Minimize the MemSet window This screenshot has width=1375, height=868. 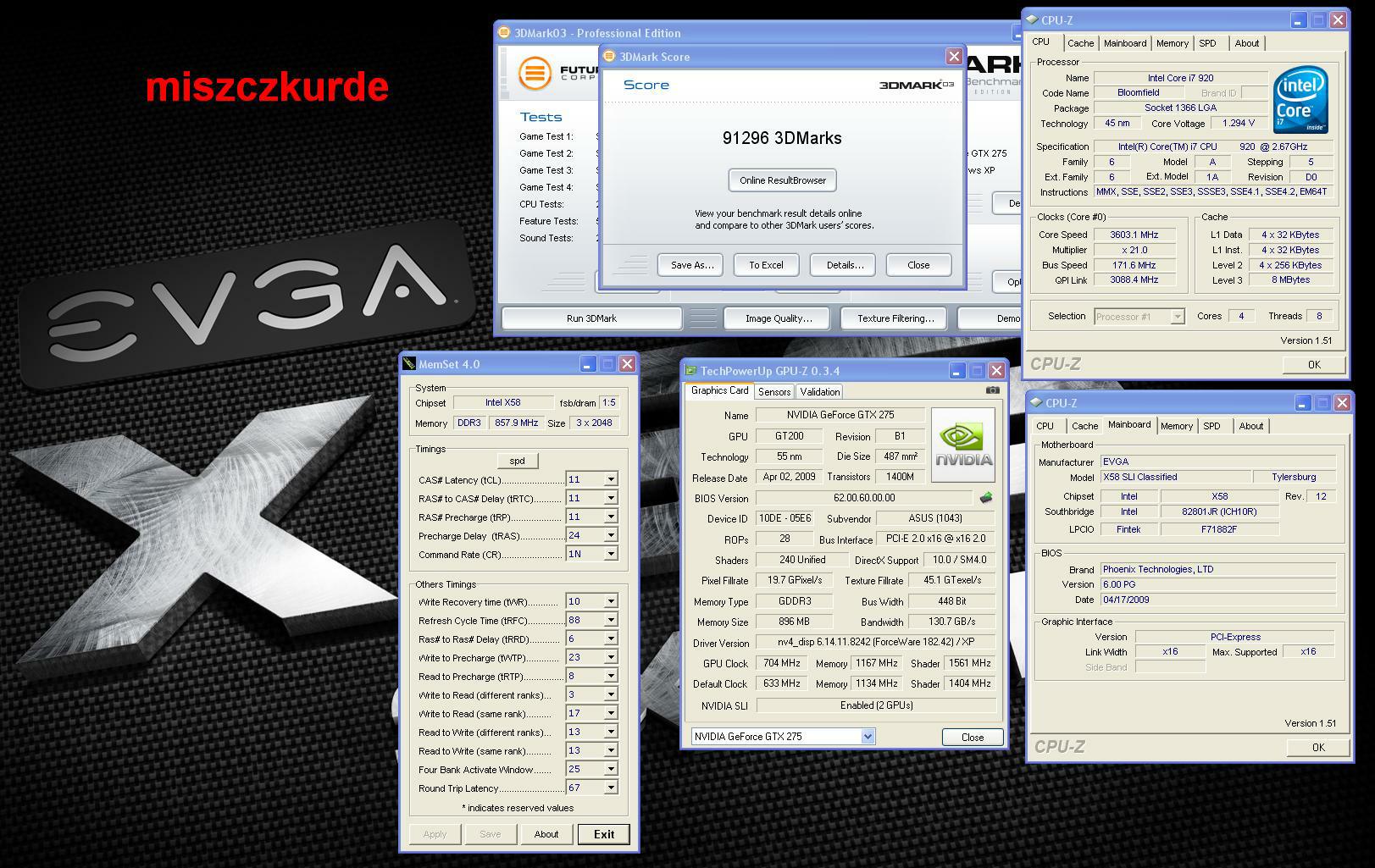click(588, 364)
